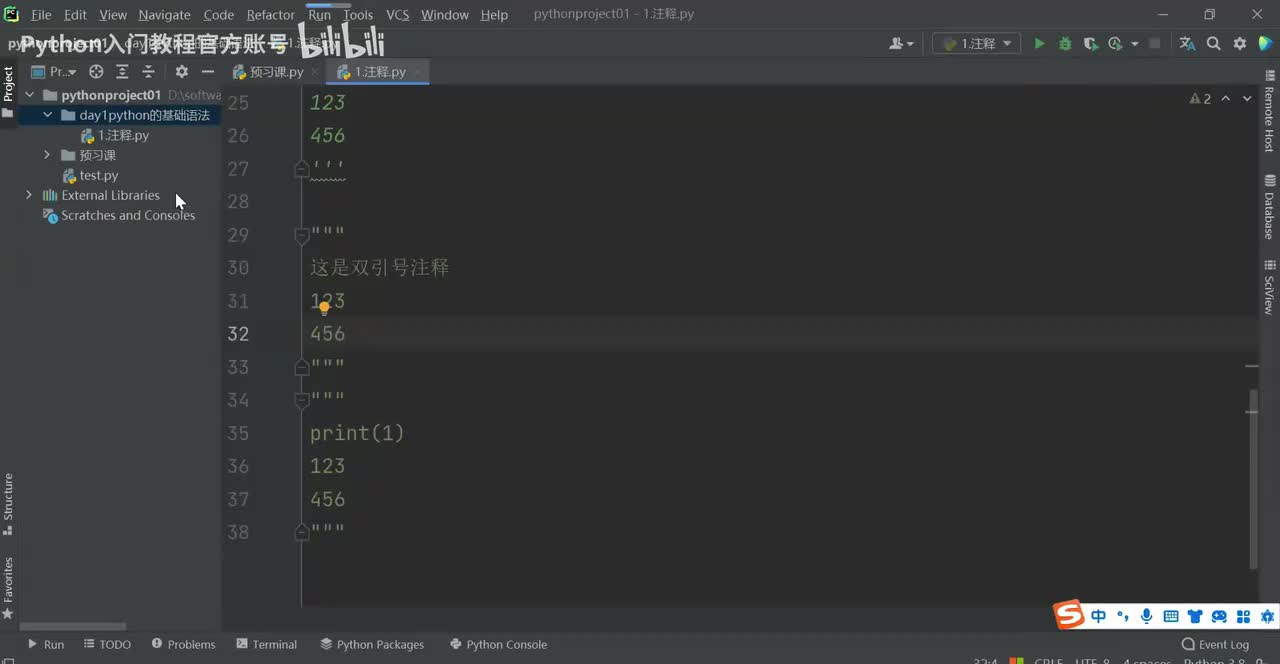The height and width of the screenshot is (664, 1280).
Task: Click the PyCharm logo in the title bar
Action: (x=12, y=14)
